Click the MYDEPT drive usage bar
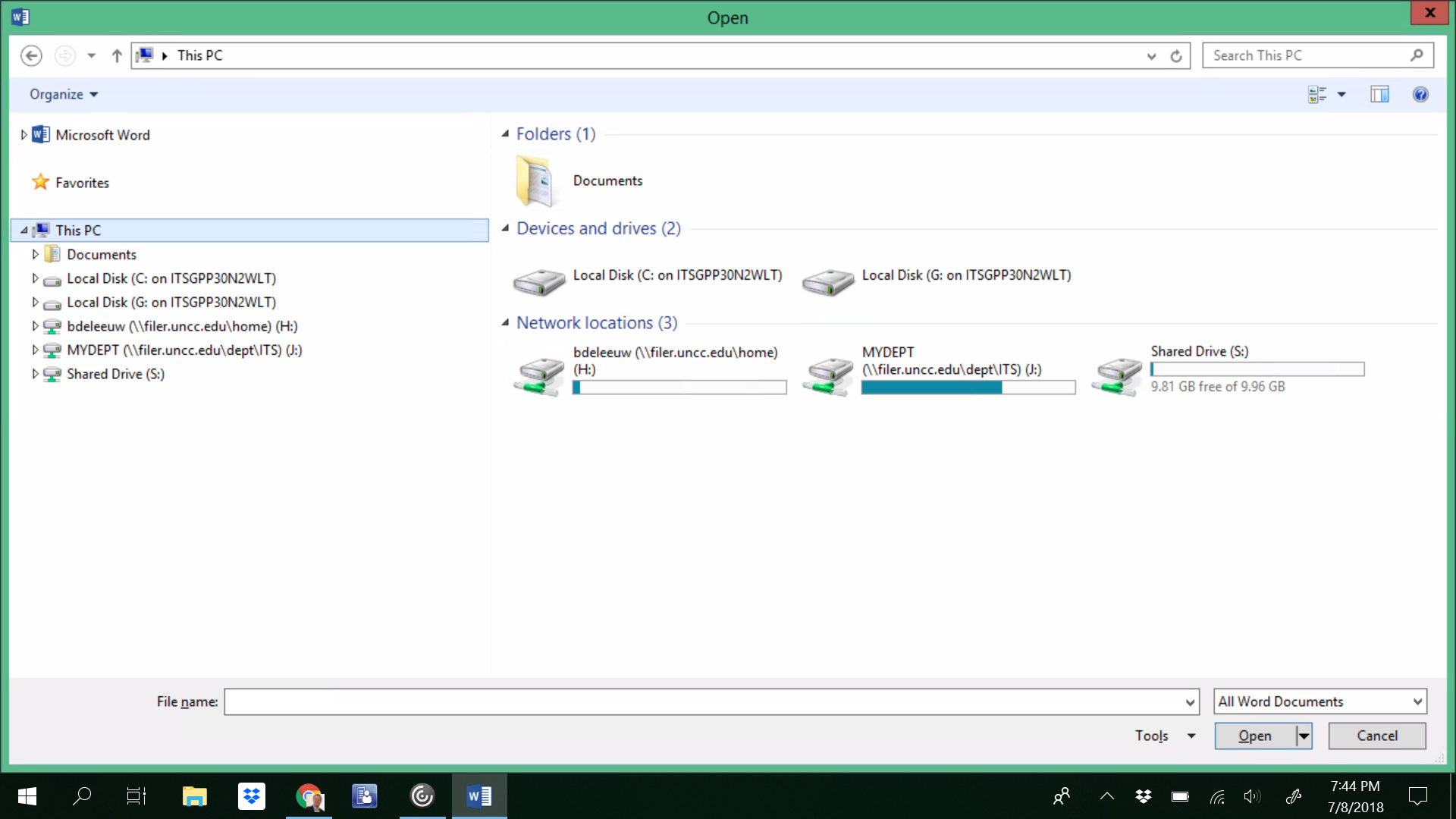Screen dimensions: 1456x819 click(x=968, y=388)
